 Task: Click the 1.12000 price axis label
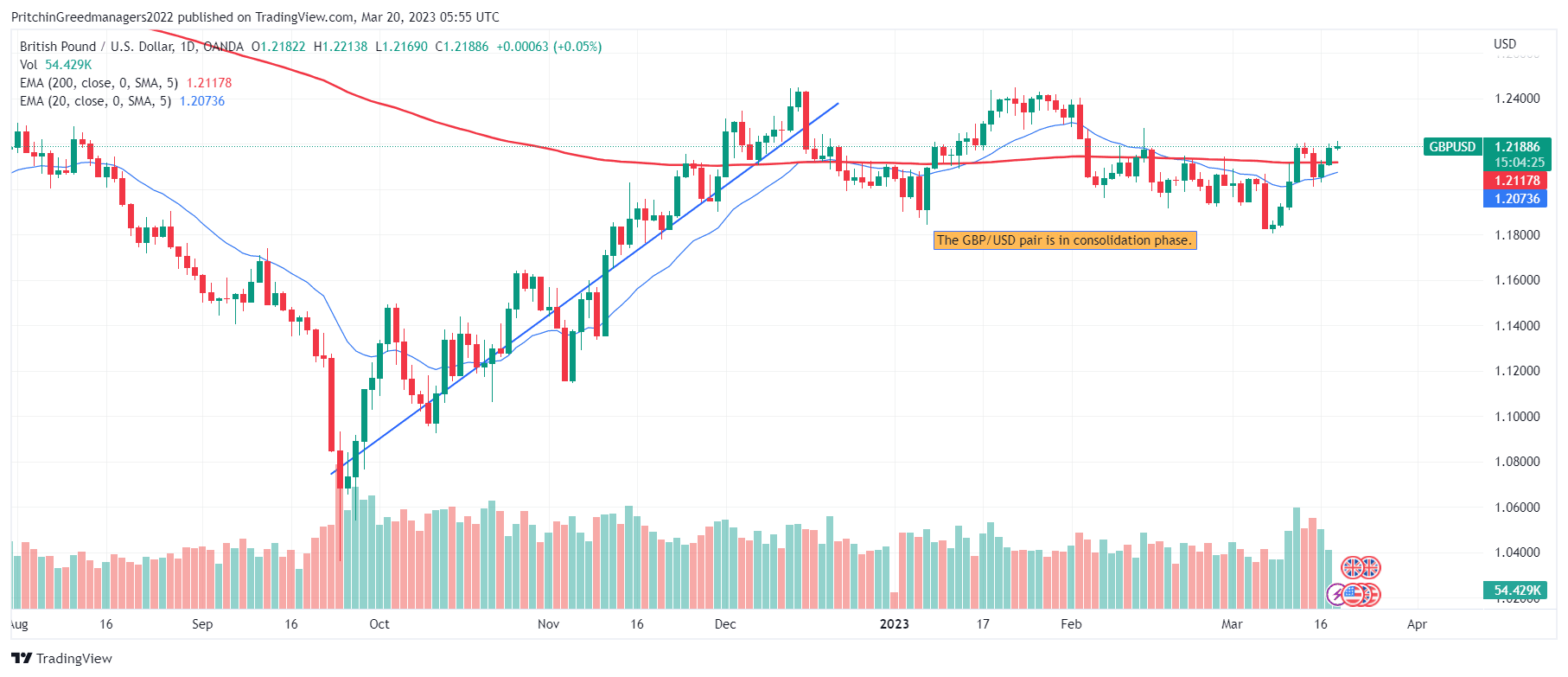pyautogui.click(x=1517, y=371)
